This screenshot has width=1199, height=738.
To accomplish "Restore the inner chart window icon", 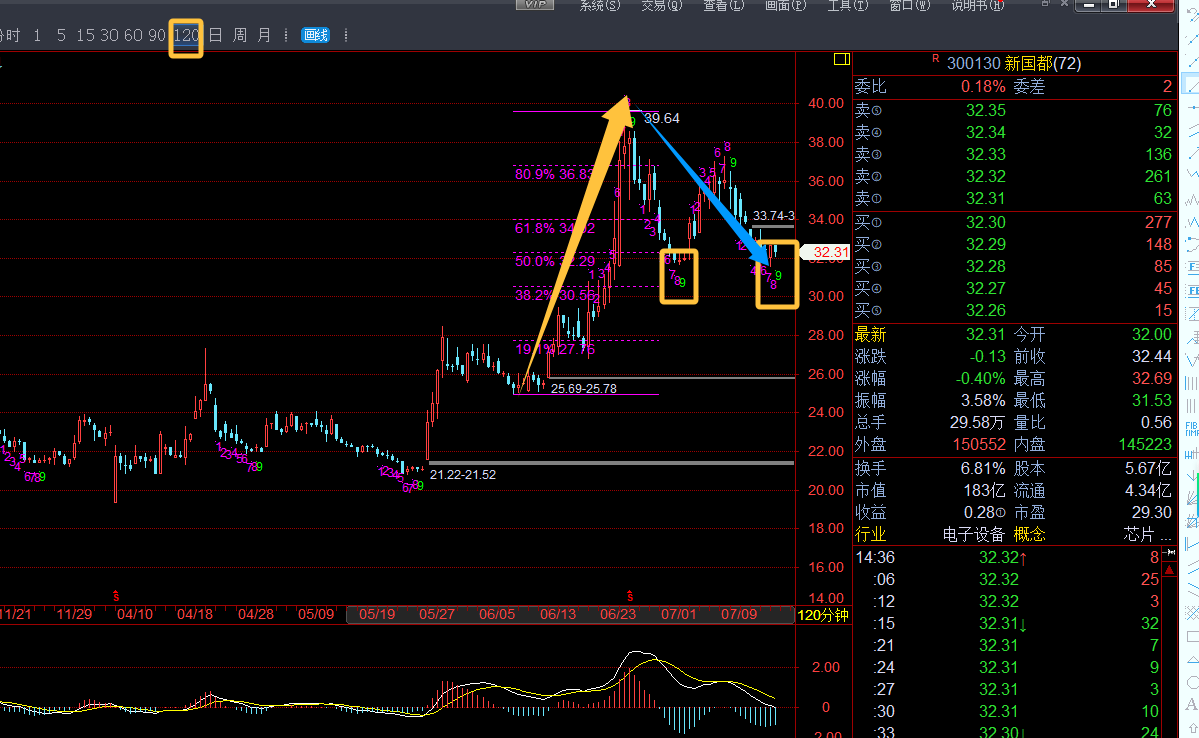I will point(1045,3).
